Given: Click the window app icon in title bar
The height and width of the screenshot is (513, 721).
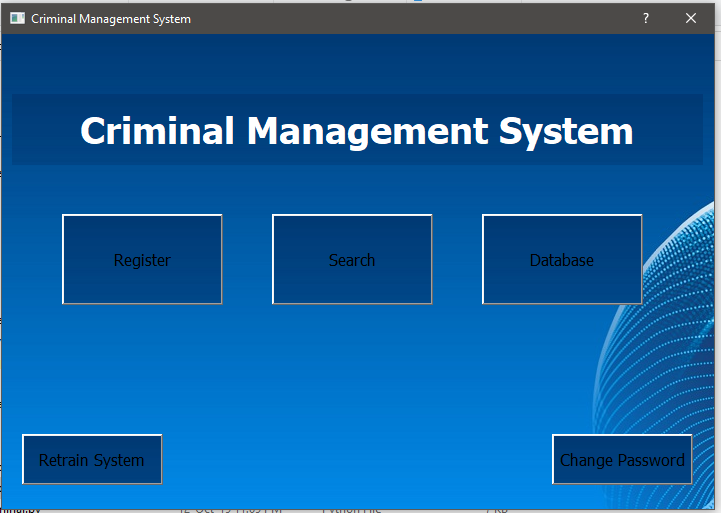Looking at the screenshot, I should (x=17, y=18).
